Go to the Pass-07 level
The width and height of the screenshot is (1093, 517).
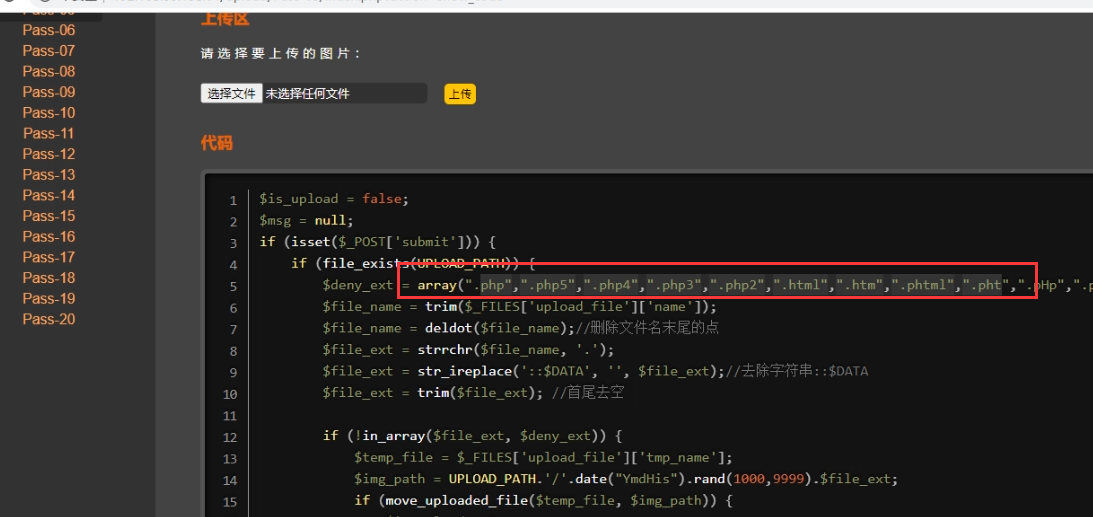[x=49, y=51]
